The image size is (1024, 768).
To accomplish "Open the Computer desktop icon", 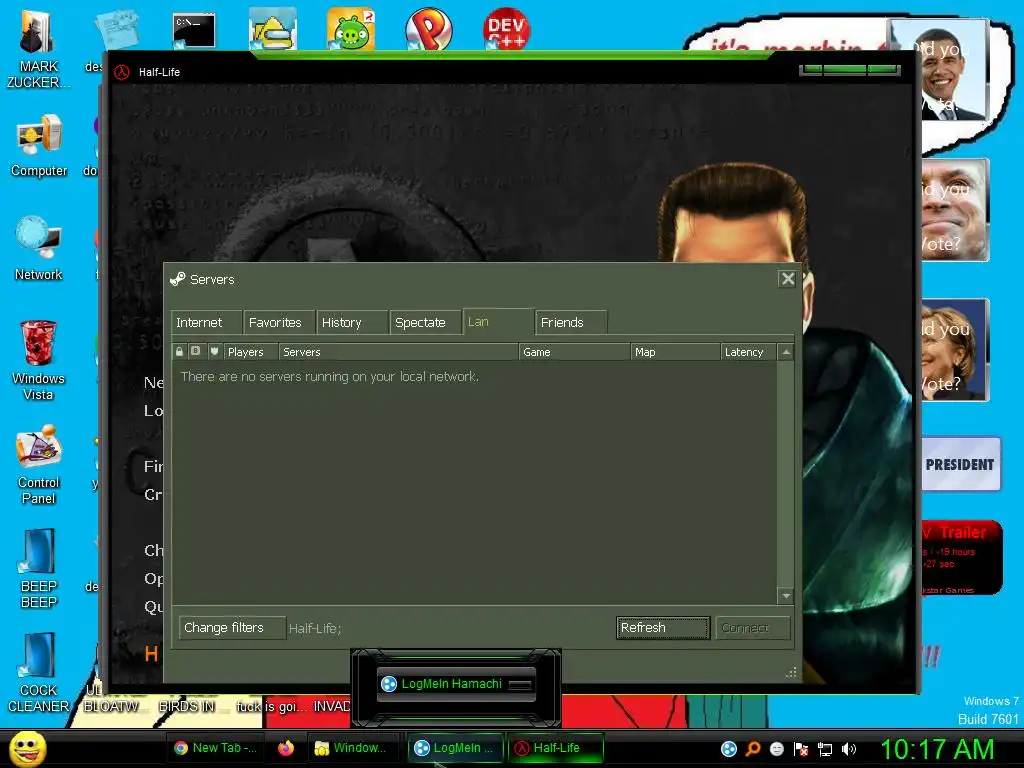I will coord(39,145).
